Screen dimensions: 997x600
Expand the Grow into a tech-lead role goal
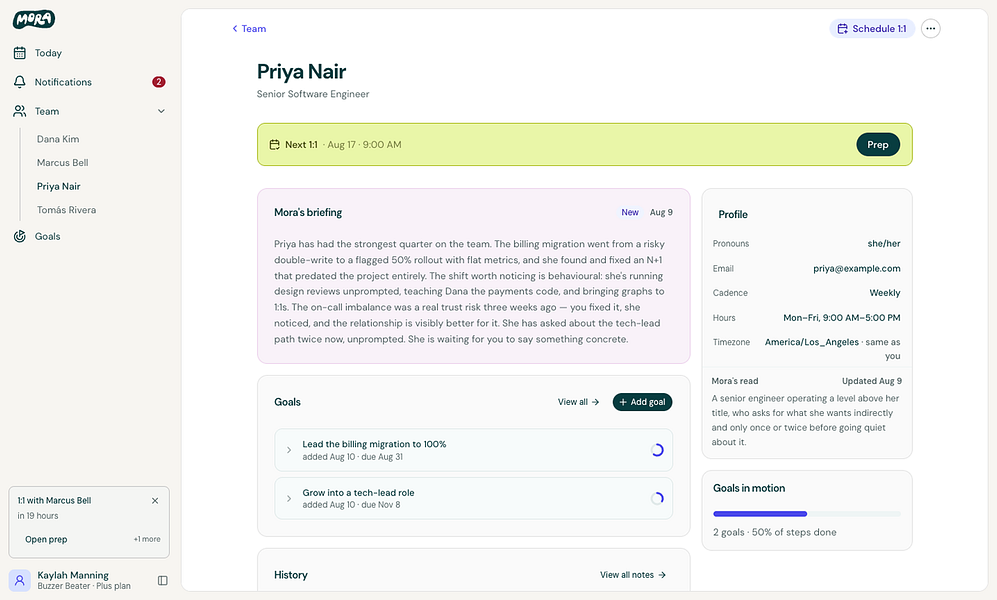(289, 498)
